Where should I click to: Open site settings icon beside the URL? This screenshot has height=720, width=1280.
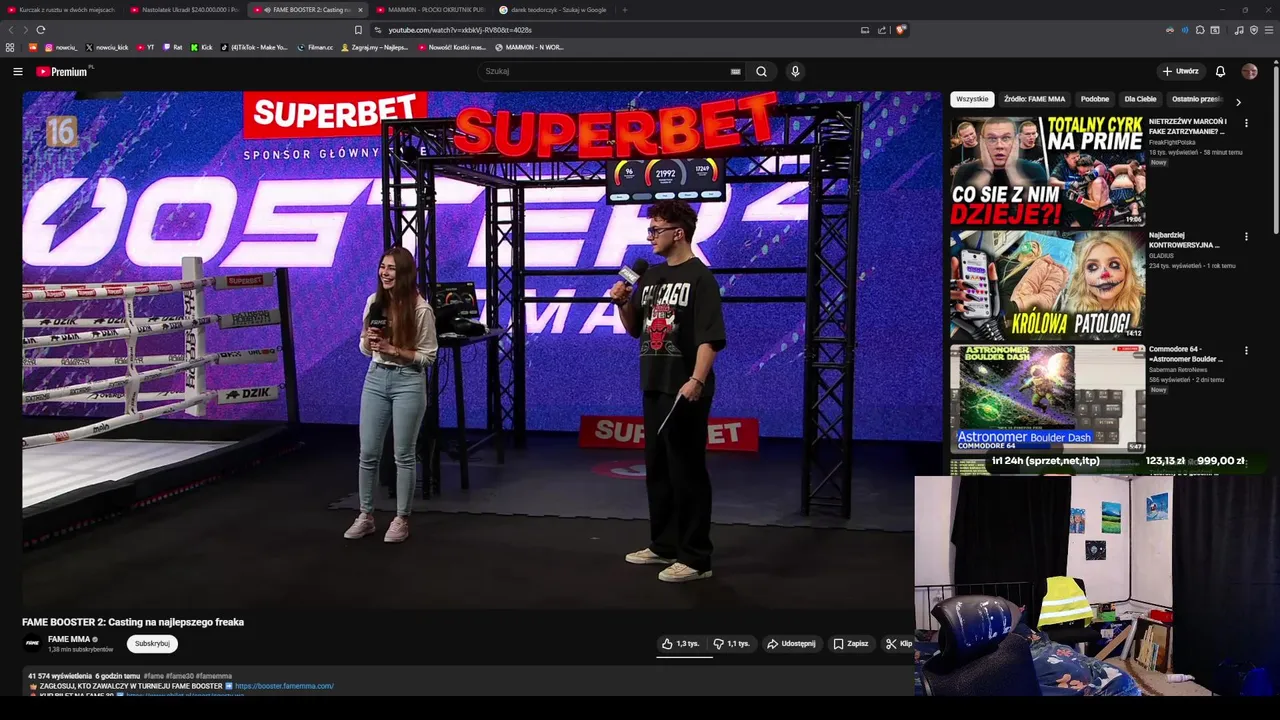(377, 30)
